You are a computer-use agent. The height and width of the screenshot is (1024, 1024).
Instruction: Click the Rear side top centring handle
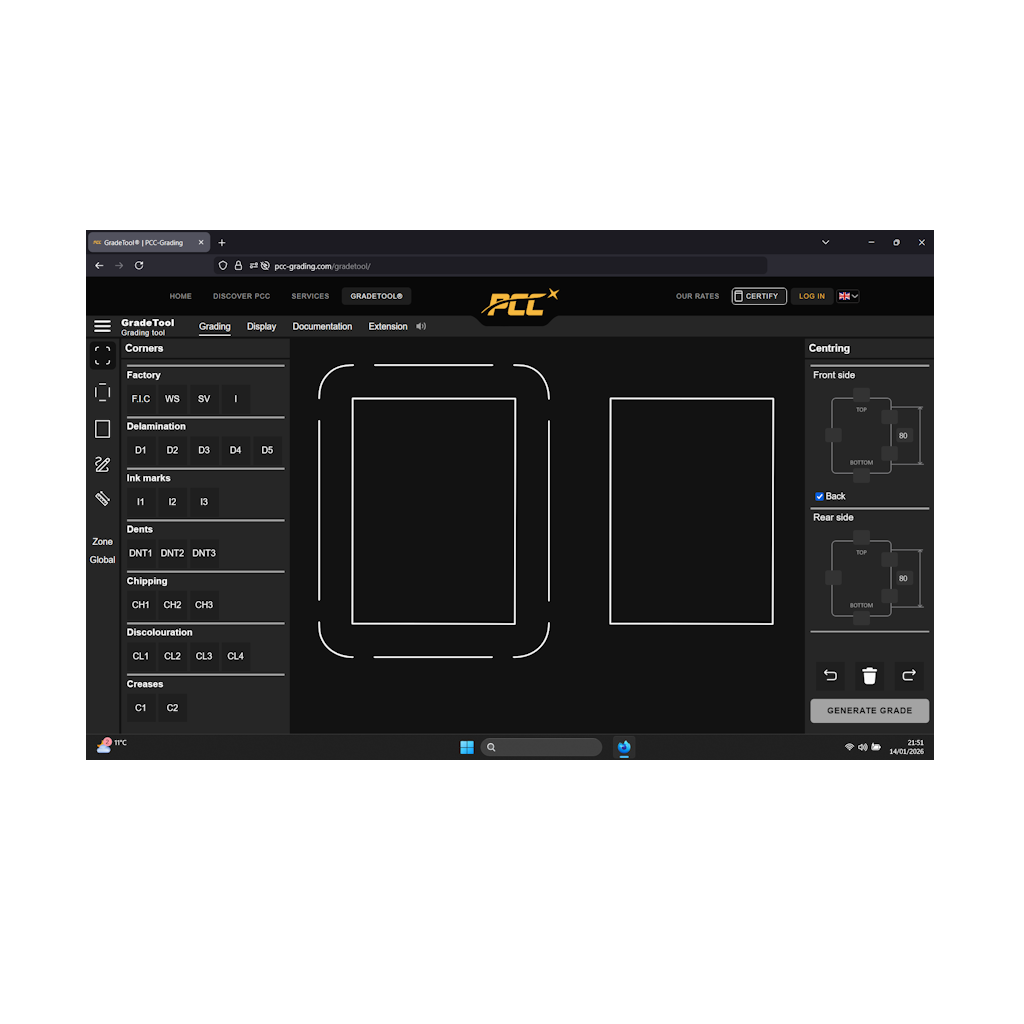tap(861, 537)
